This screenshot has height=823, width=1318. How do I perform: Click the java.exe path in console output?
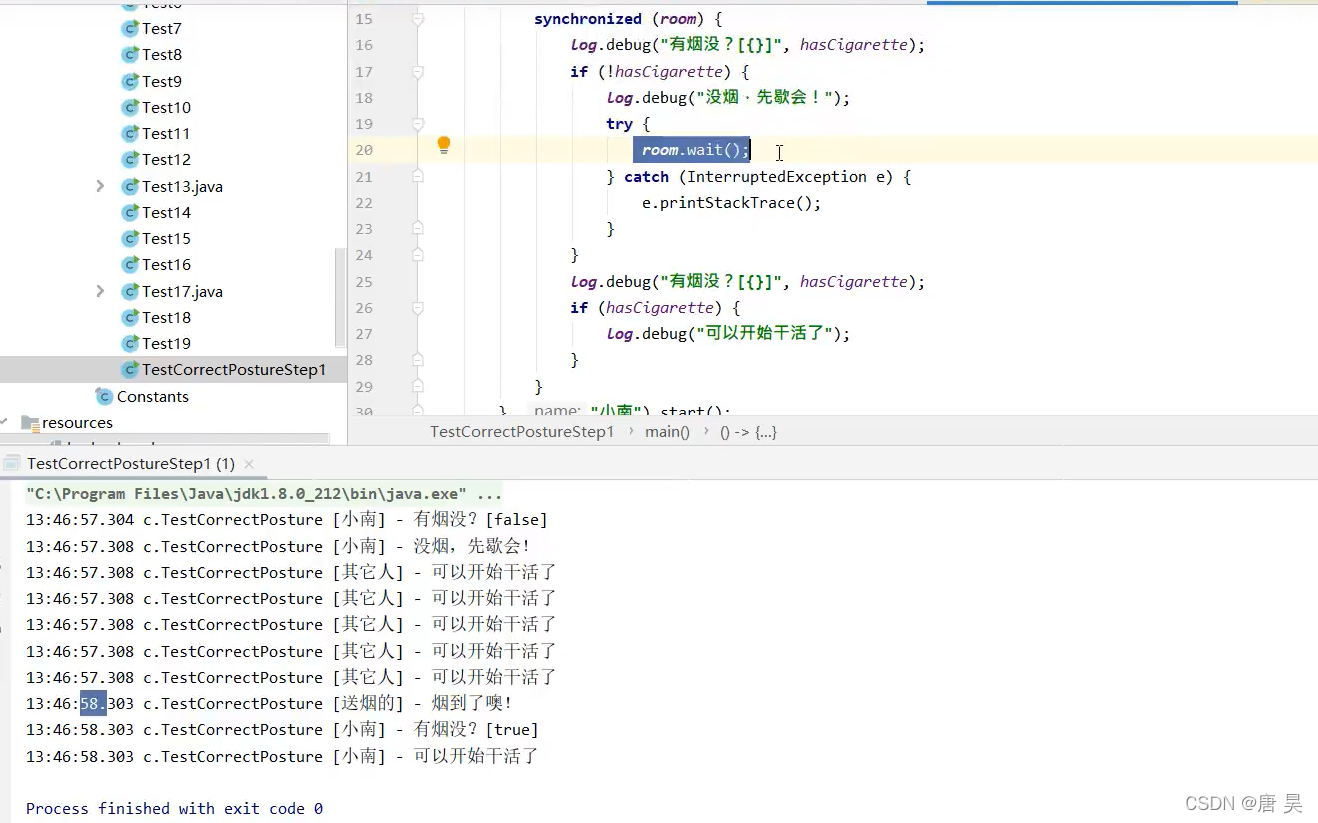pos(260,493)
